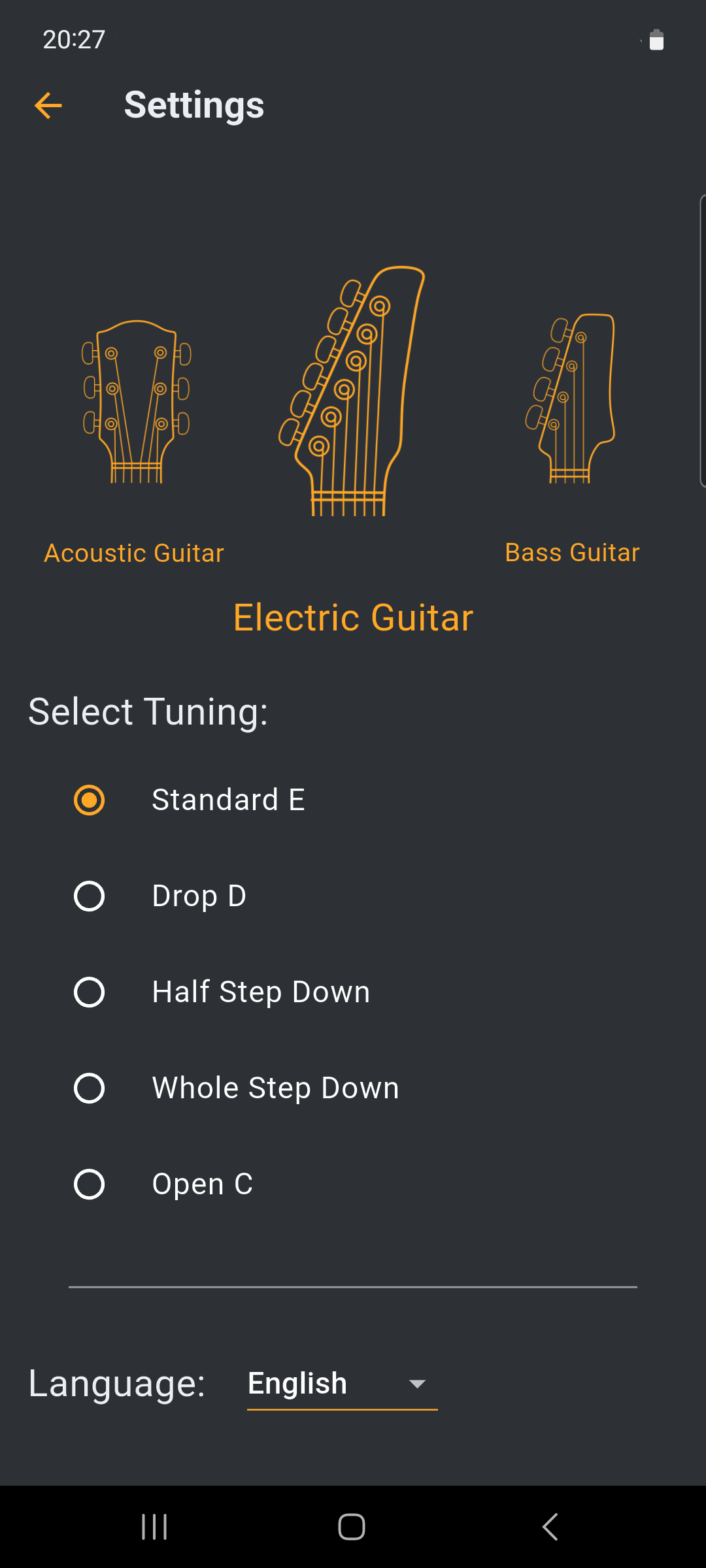Tap the Electric Guitar label
The width and height of the screenshot is (706, 1568).
click(x=353, y=618)
